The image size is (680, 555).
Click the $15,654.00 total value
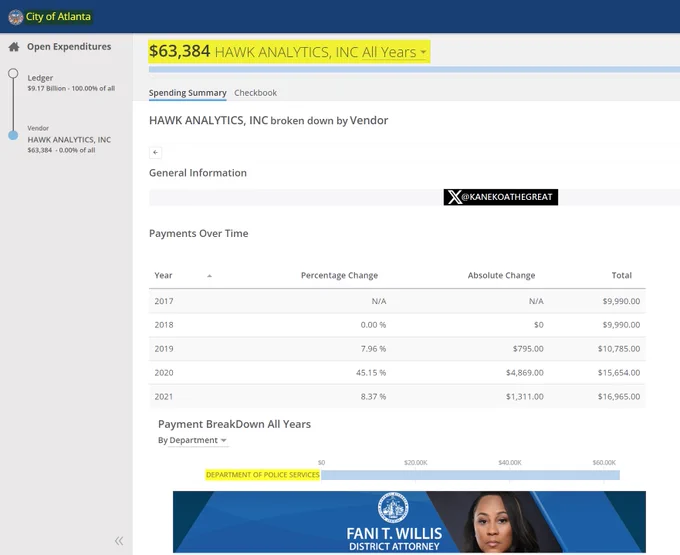pos(619,372)
